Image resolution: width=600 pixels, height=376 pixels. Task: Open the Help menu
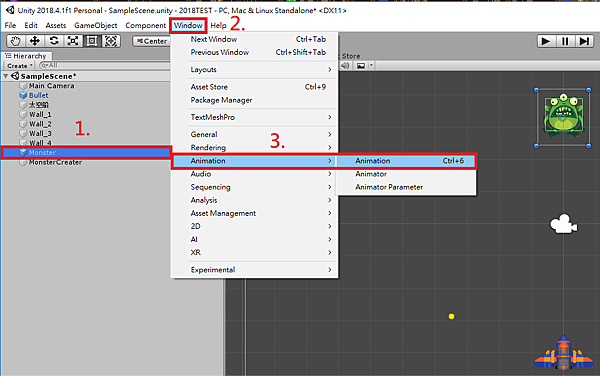coord(218,25)
